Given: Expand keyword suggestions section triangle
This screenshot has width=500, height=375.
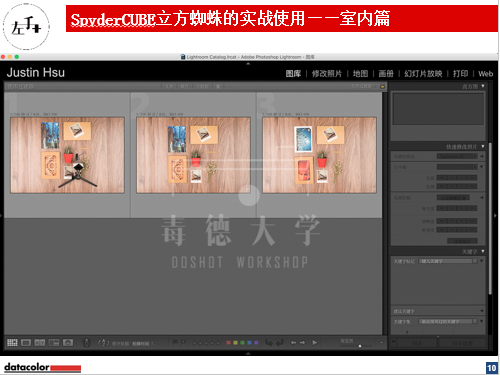Looking at the screenshot, I should pyautogui.click(x=482, y=311).
